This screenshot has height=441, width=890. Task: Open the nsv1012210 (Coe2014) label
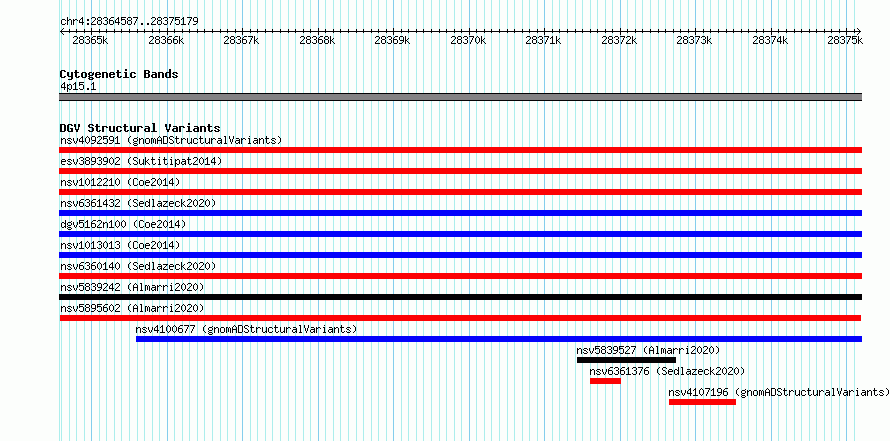point(120,182)
